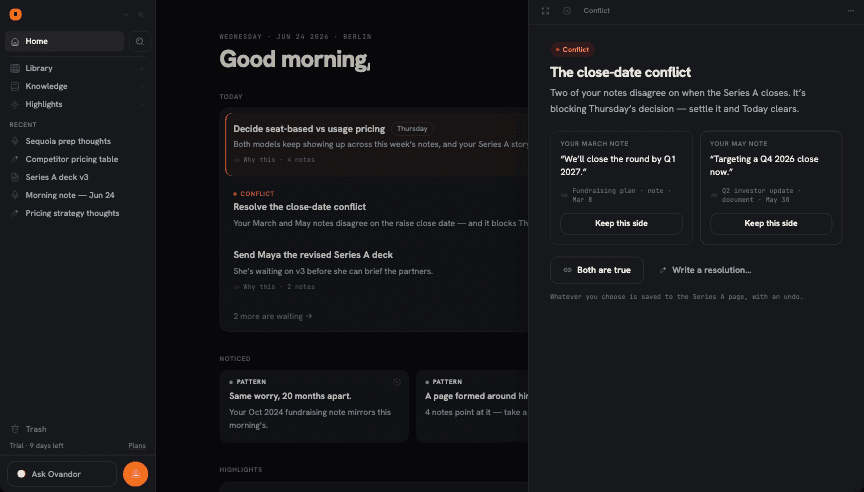Click the orange round record button
Image resolution: width=864 pixels, height=492 pixels.
pyautogui.click(x=136, y=474)
